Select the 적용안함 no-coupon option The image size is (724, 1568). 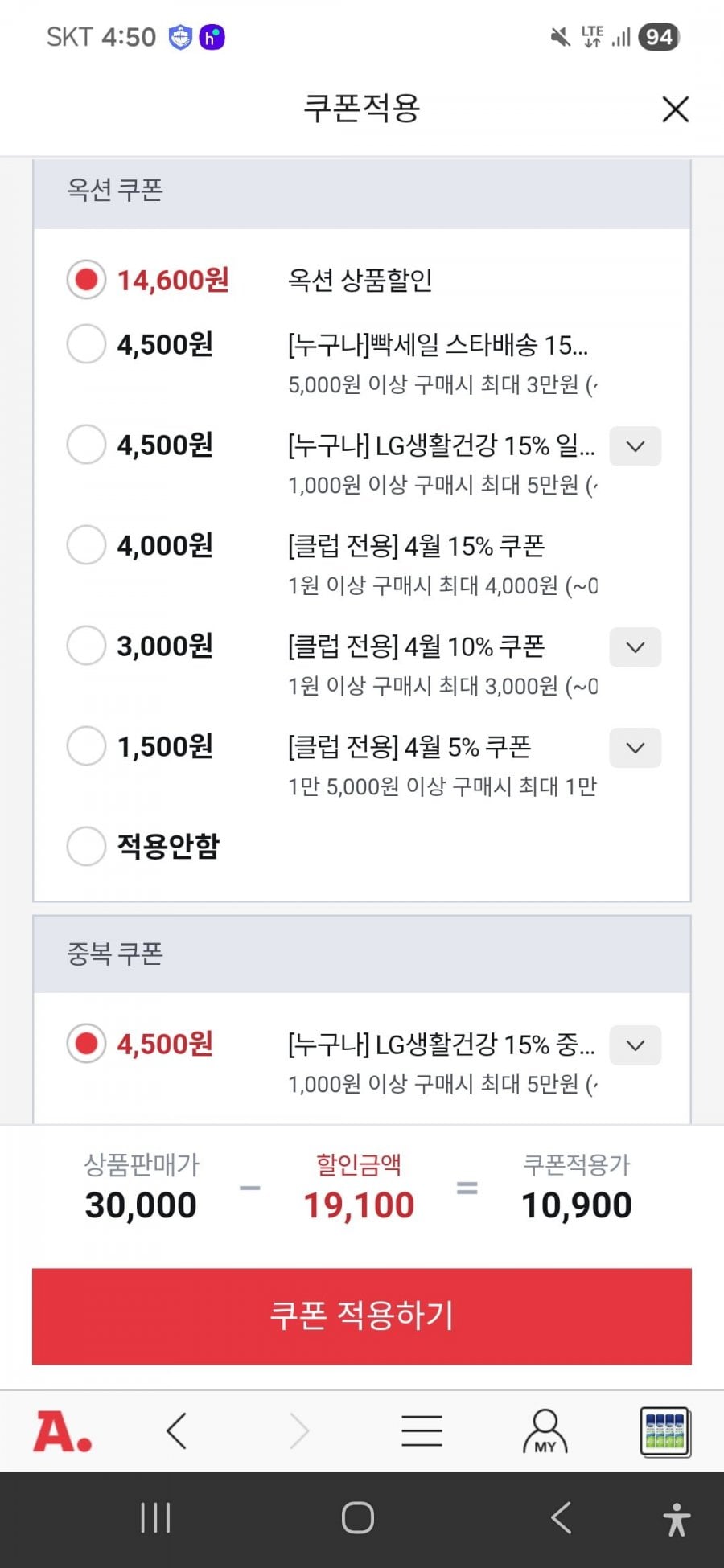(86, 846)
